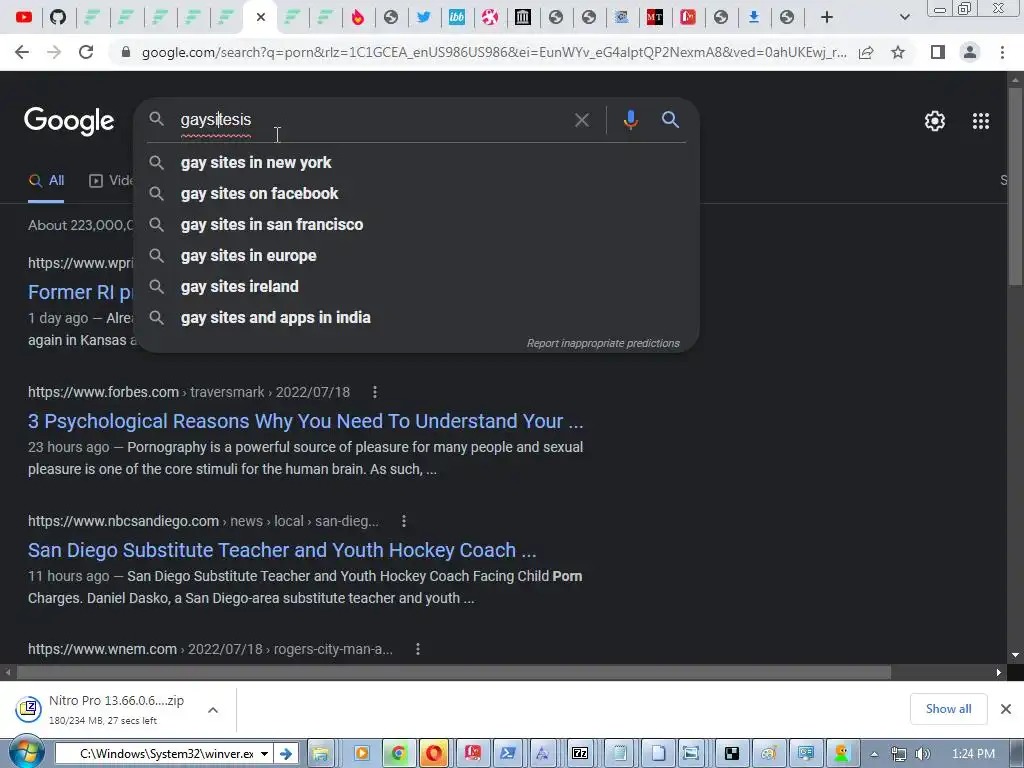Open the Google apps grid
Viewport: 1024px width, 768px height.
(x=980, y=121)
